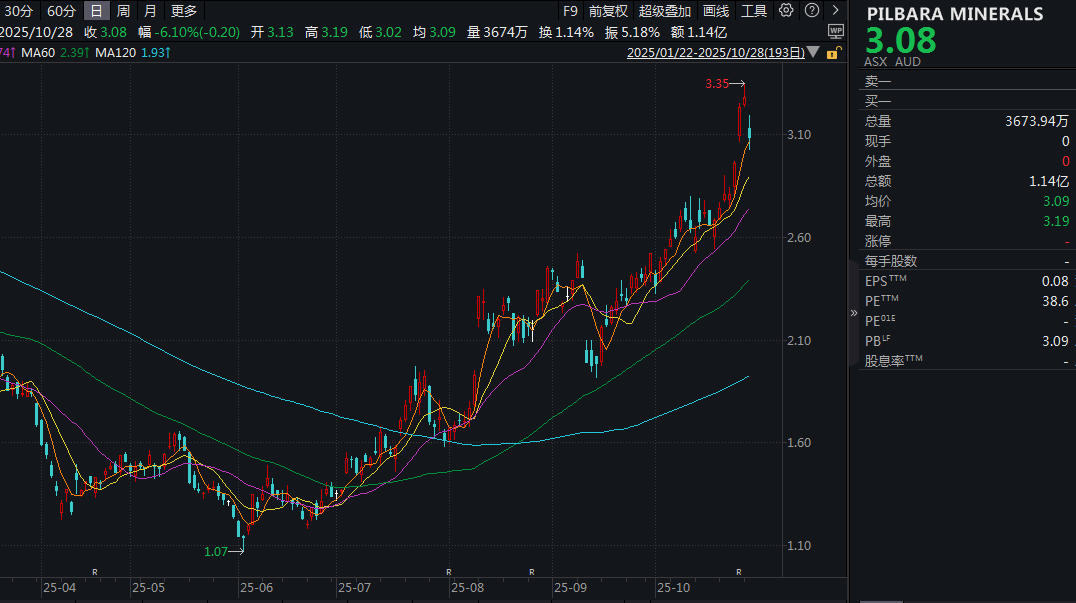
Task: Select the 日 daily chart tab
Action: (96, 11)
